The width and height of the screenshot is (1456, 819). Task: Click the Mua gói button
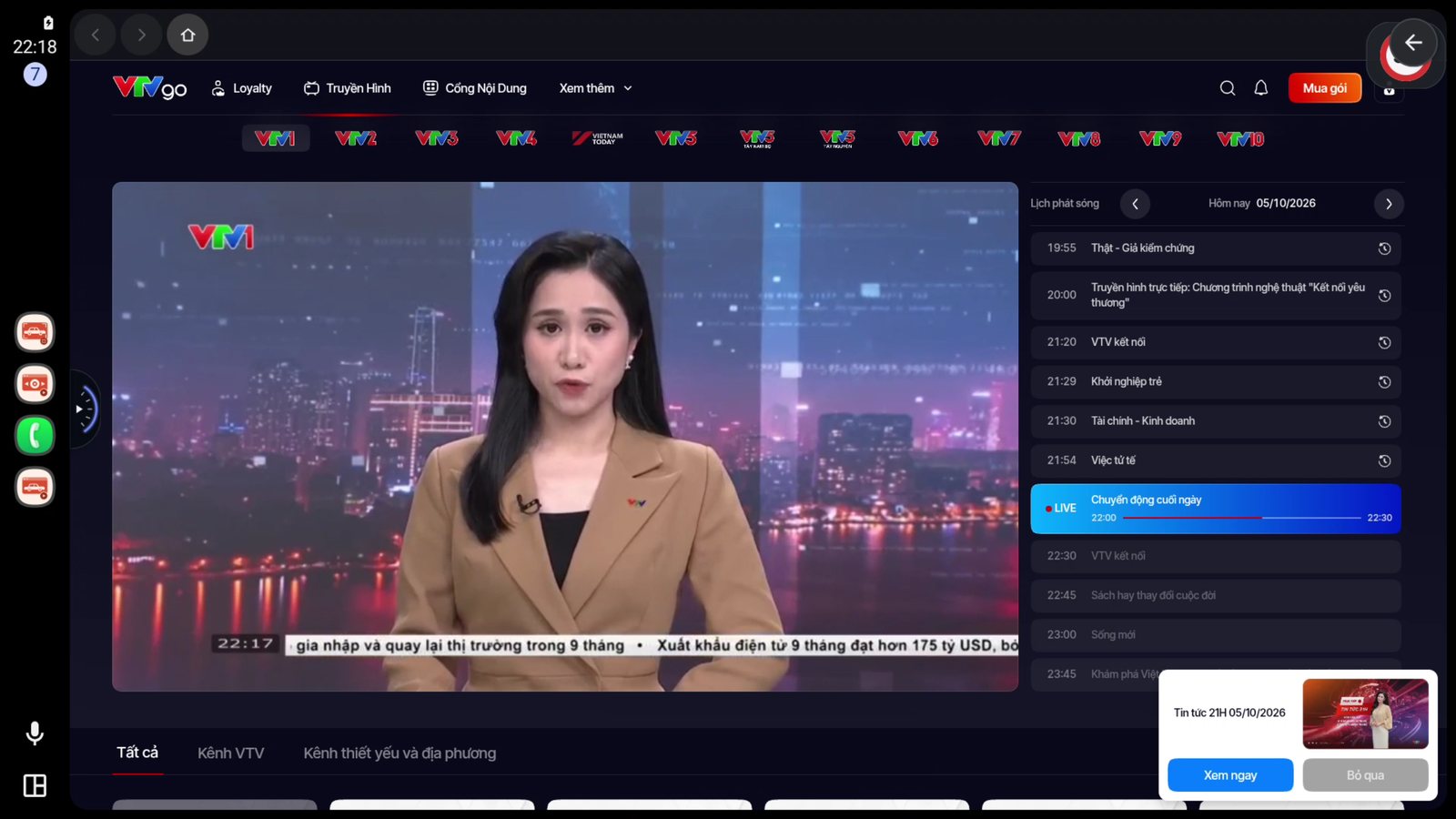1325,88
